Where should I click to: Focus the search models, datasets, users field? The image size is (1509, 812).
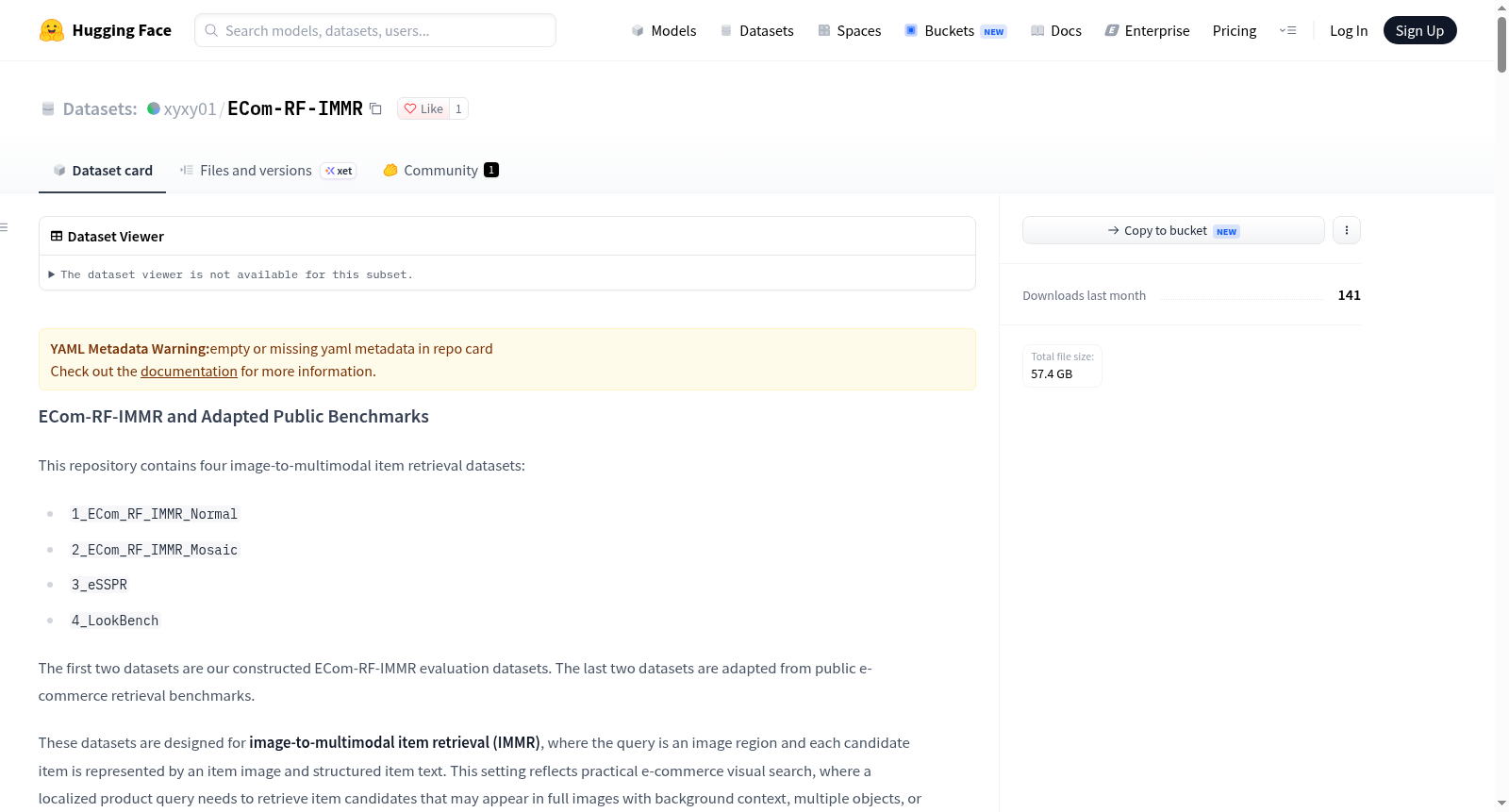pos(375,30)
